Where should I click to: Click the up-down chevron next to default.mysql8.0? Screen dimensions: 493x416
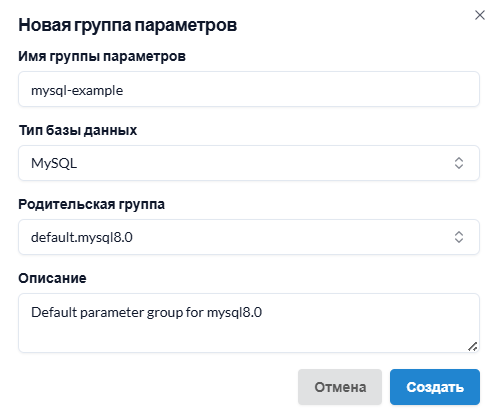pos(459,237)
